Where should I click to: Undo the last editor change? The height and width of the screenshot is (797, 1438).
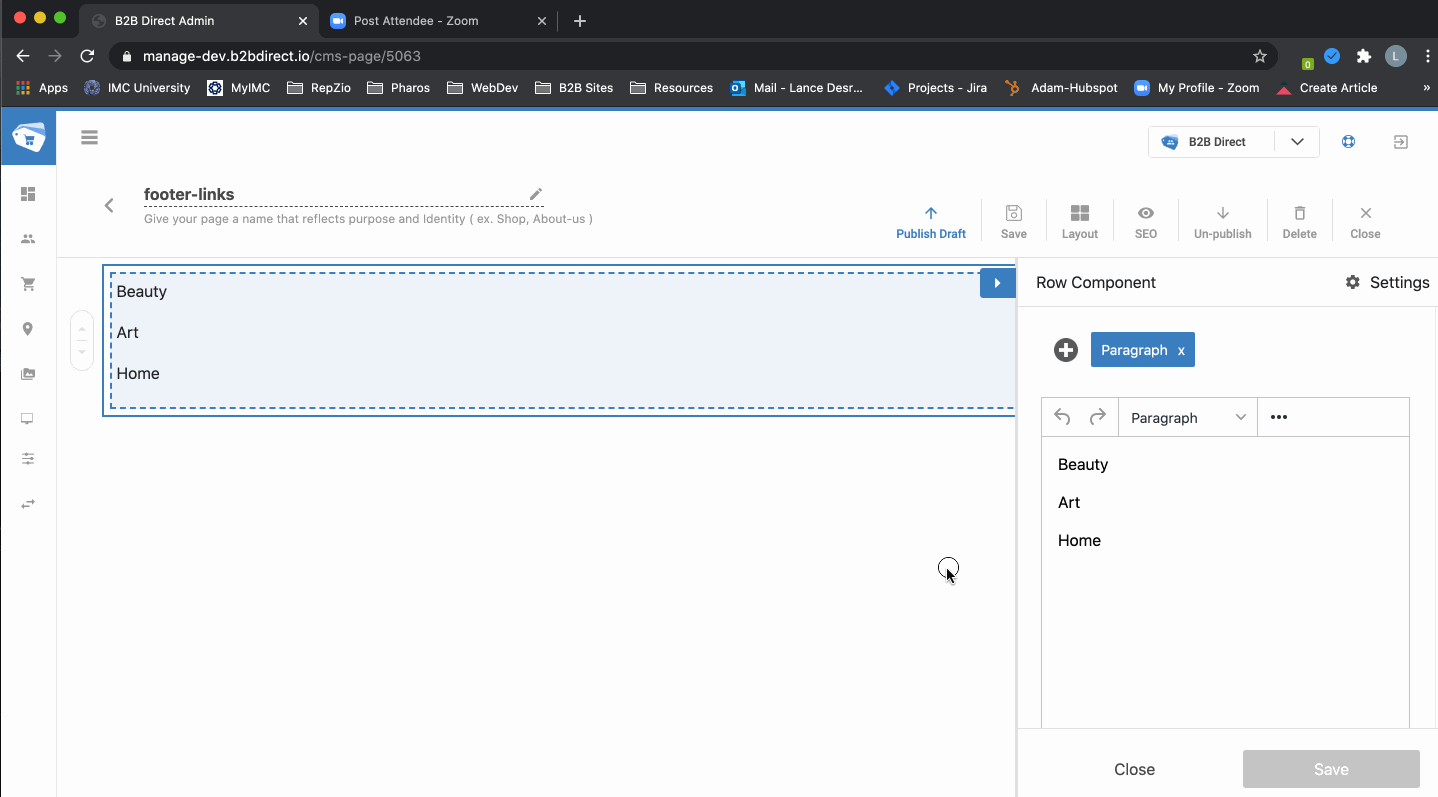[x=1062, y=417]
